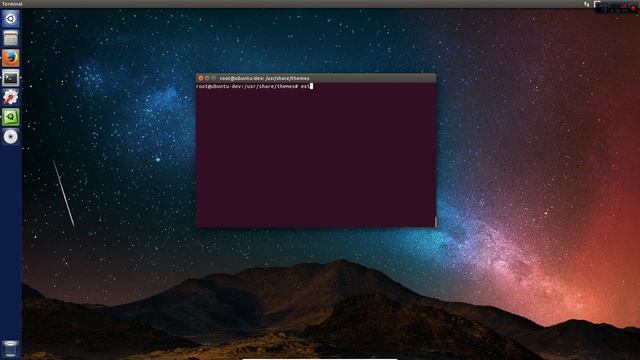Click the terminal title bar text
Screen dimensions: 640x360
tap(264, 78)
